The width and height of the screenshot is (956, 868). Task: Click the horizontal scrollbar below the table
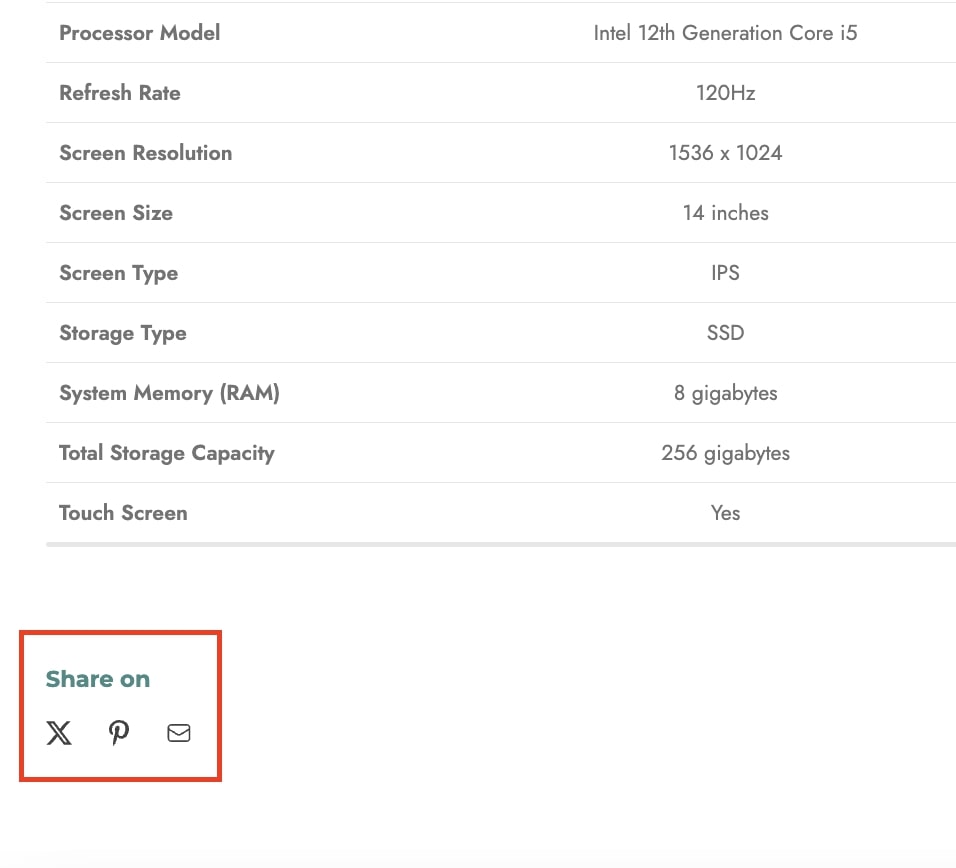(501, 544)
